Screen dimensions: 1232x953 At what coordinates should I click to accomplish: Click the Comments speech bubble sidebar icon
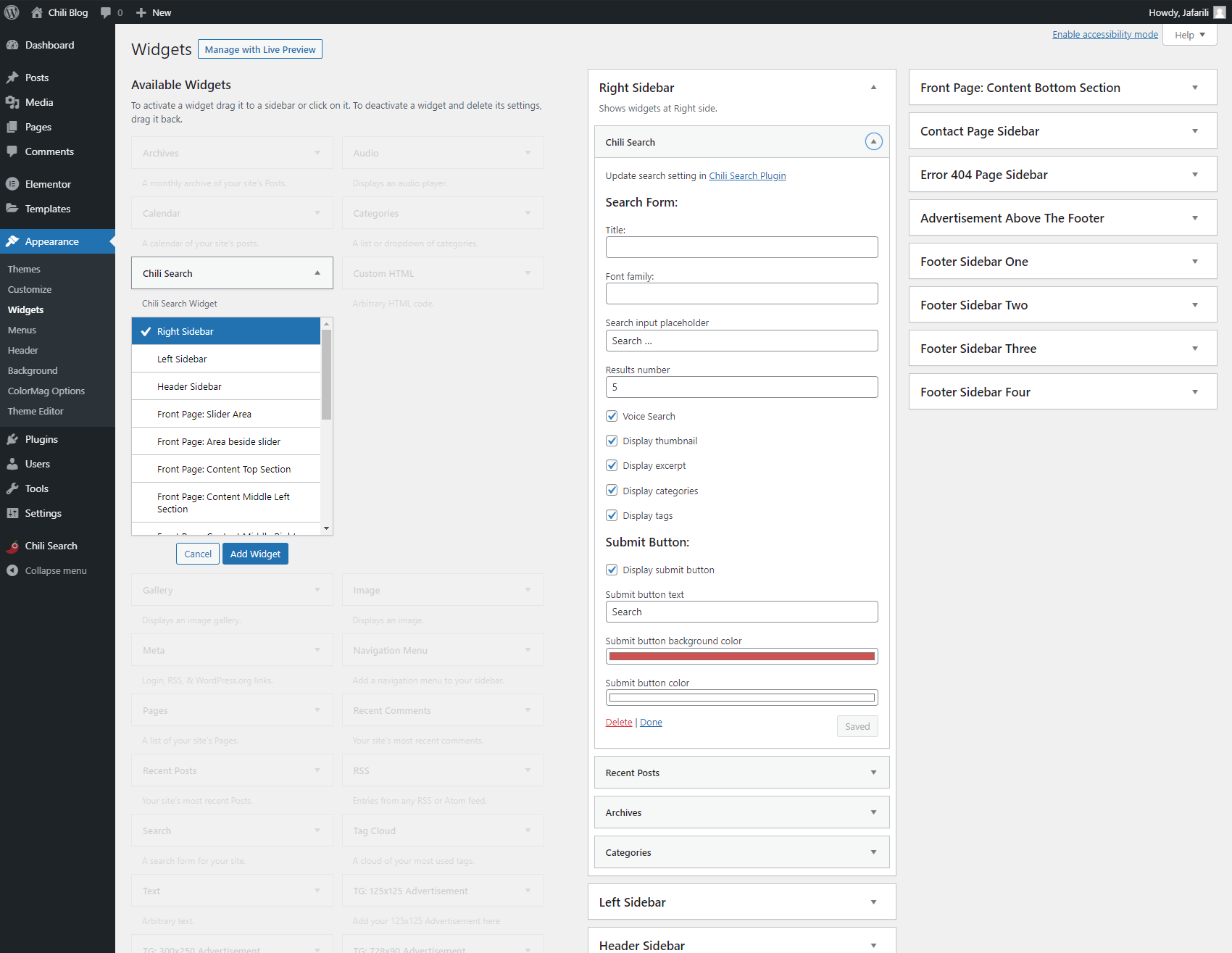(12, 151)
